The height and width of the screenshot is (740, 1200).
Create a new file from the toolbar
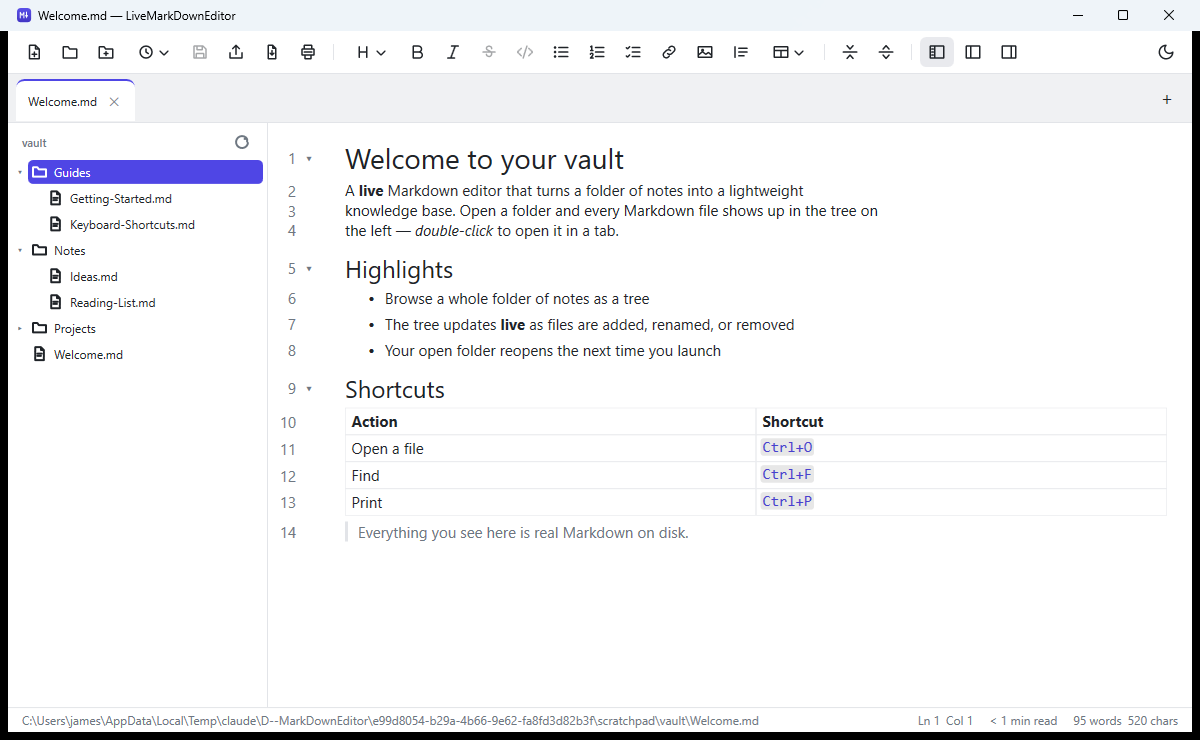[34, 53]
